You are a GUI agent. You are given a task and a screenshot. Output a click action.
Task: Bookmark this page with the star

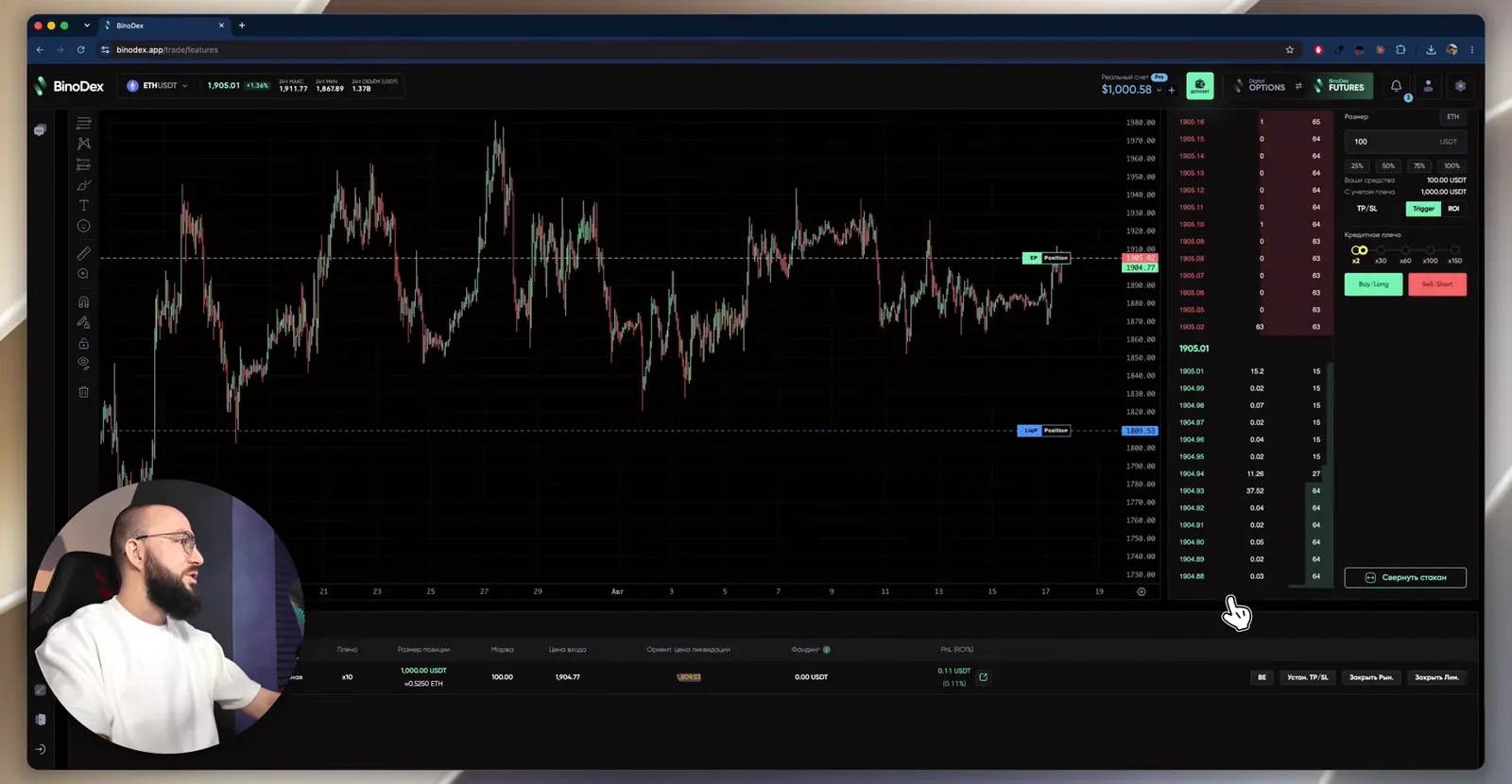point(1289,50)
